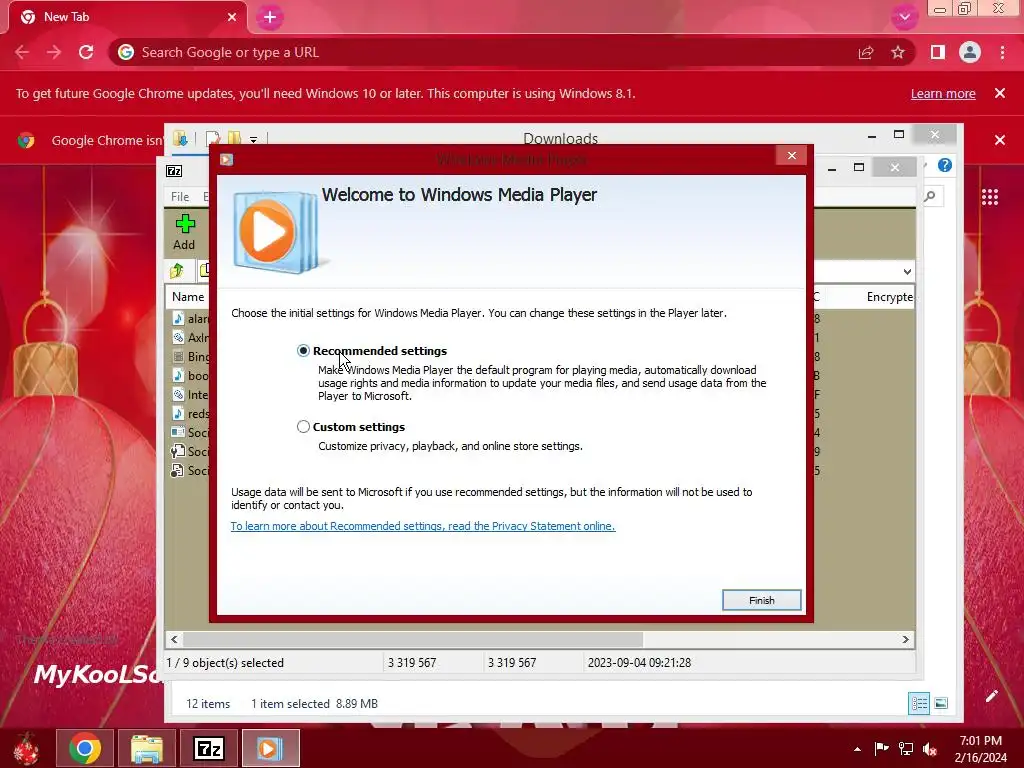Open the File menu in 7-Zip

pos(180,197)
